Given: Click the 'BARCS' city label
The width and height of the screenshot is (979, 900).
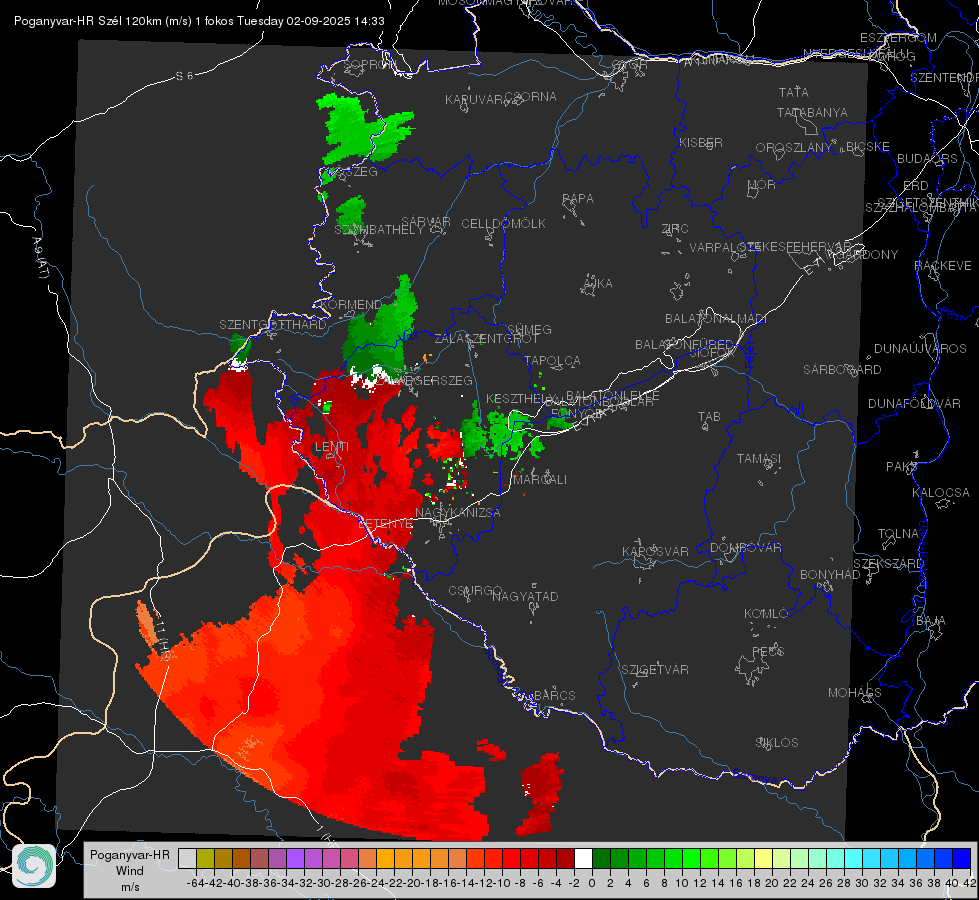Looking at the screenshot, I should click(x=555, y=695).
